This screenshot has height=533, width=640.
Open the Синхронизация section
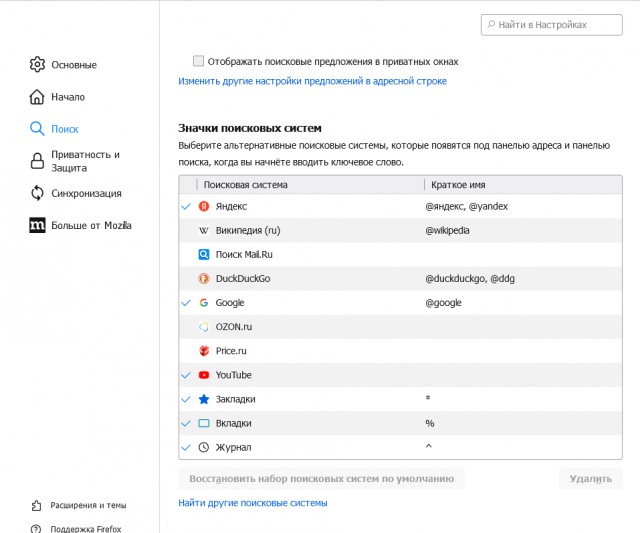point(86,193)
